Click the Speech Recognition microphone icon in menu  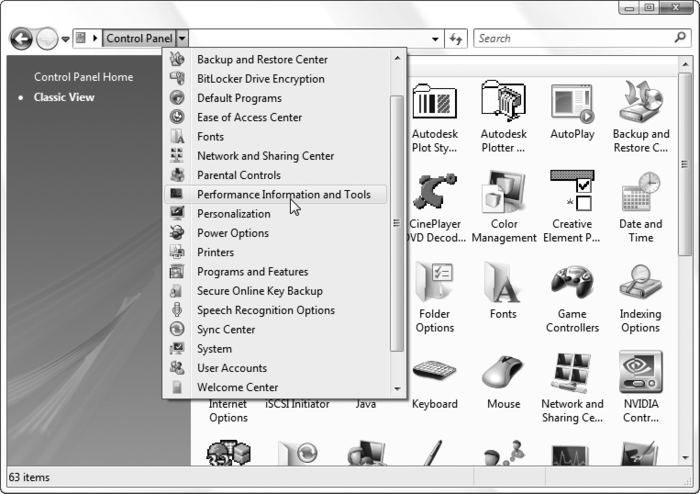pos(177,310)
